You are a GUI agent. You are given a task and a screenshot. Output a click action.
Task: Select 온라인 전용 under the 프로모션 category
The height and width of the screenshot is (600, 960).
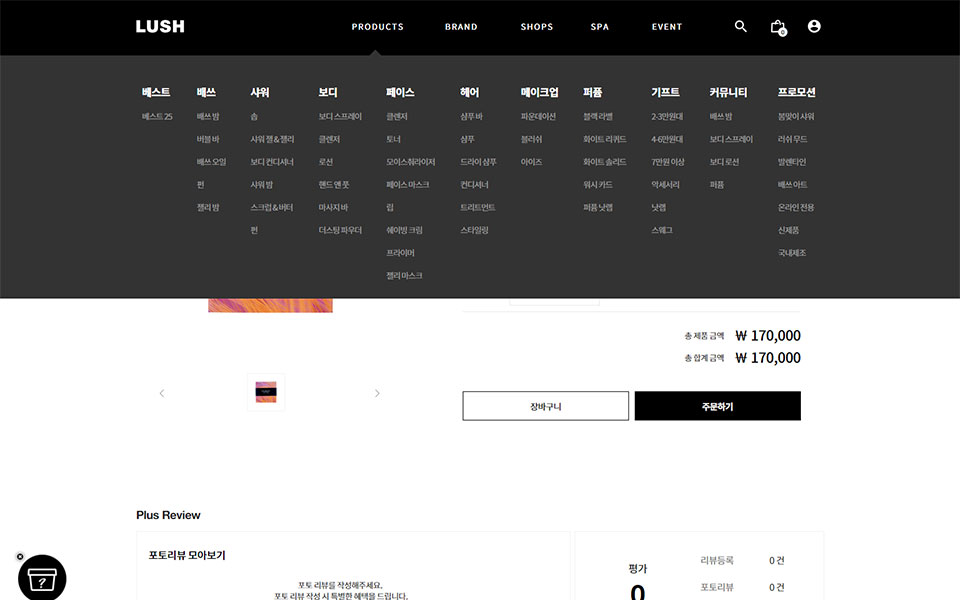click(796, 208)
